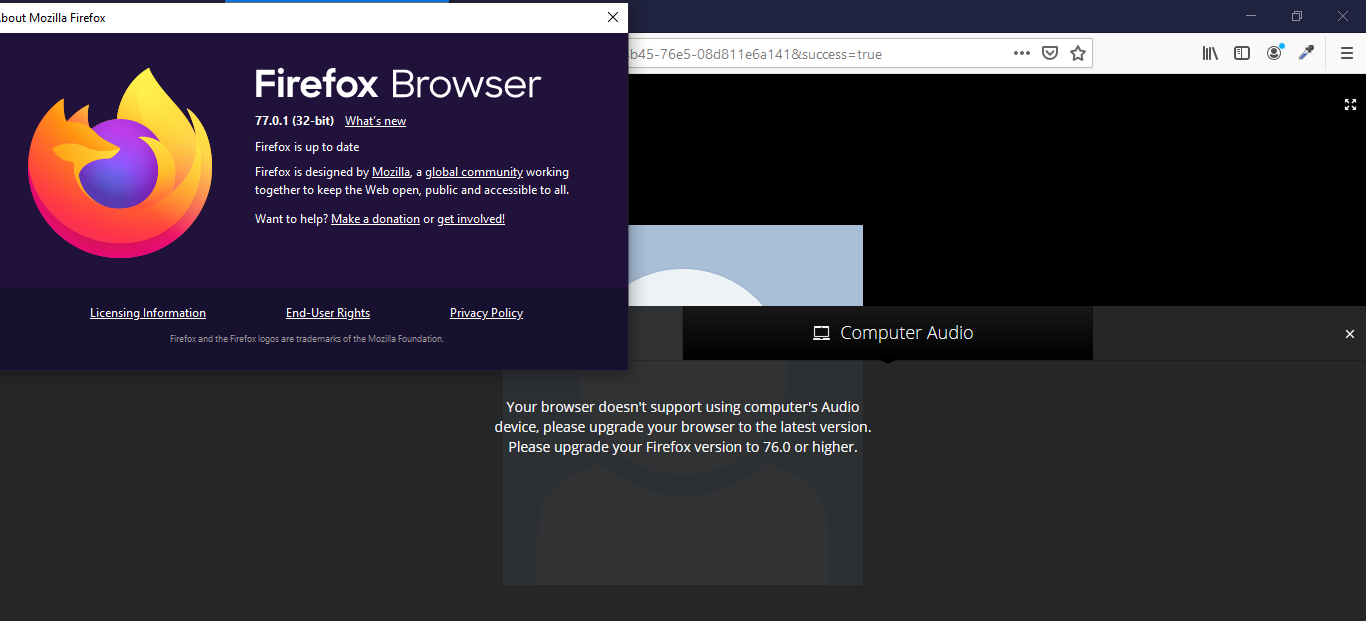Click the 'Firefox is up to date' text

[307, 147]
